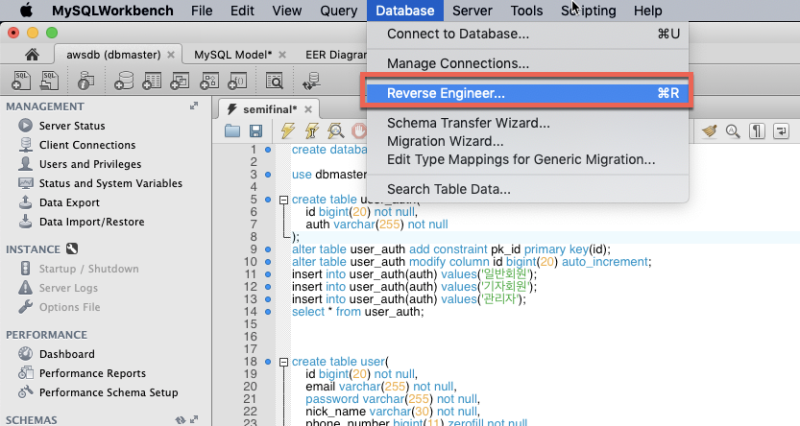The height and width of the screenshot is (426, 800).
Task: Click the Server Status icon
Action: pyautogui.click(x=26, y=126)
